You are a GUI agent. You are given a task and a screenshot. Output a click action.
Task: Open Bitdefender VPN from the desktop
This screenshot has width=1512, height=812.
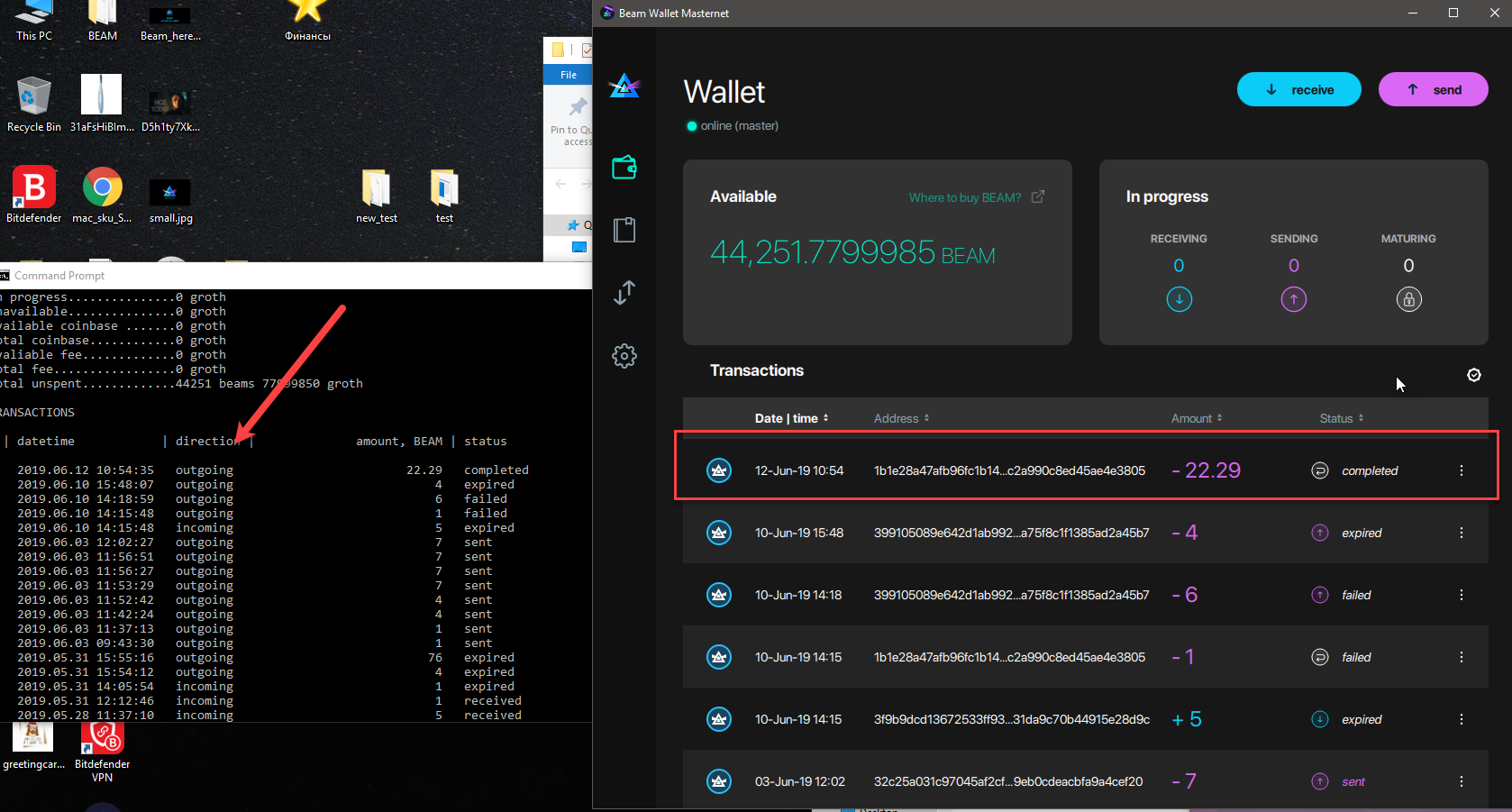[x=101, y=739]
